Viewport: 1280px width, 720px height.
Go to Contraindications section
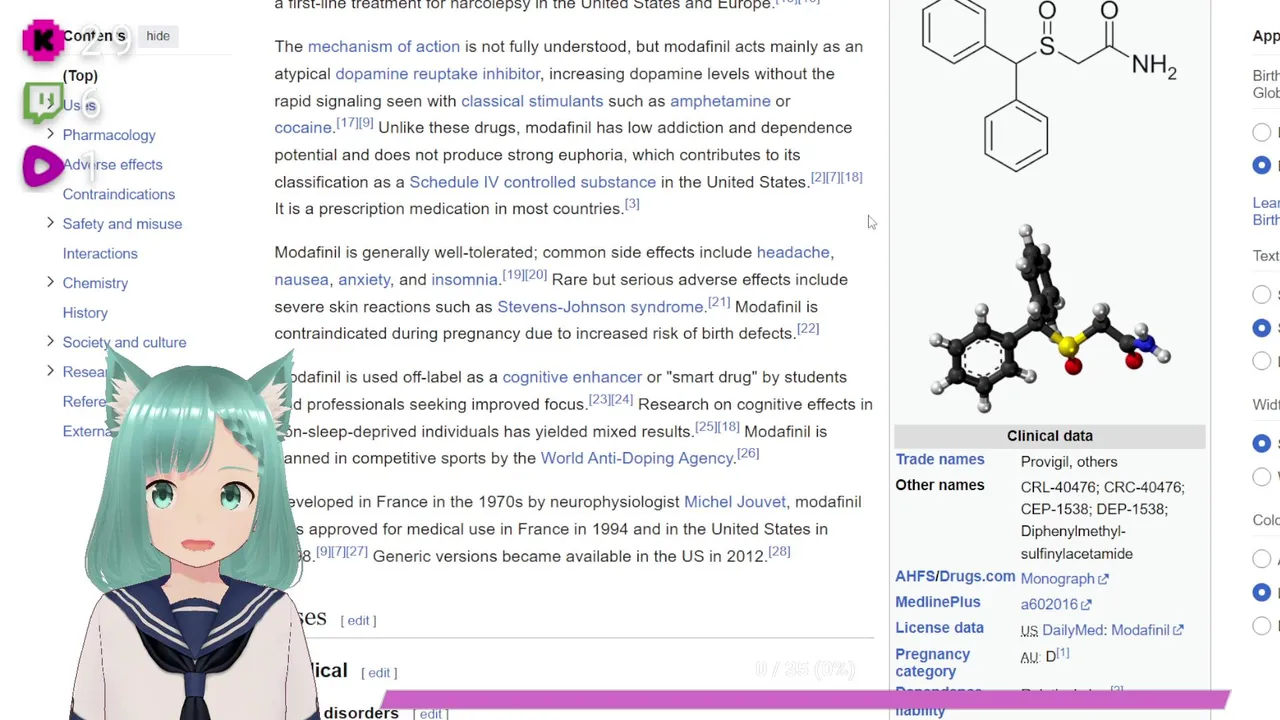(x=119, y=194)
